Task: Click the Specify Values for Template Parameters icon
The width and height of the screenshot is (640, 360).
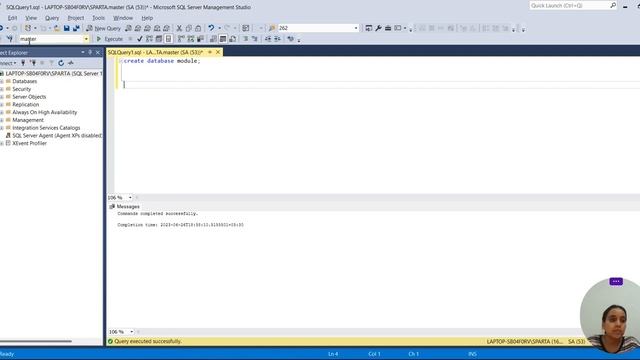Action: 290,39
